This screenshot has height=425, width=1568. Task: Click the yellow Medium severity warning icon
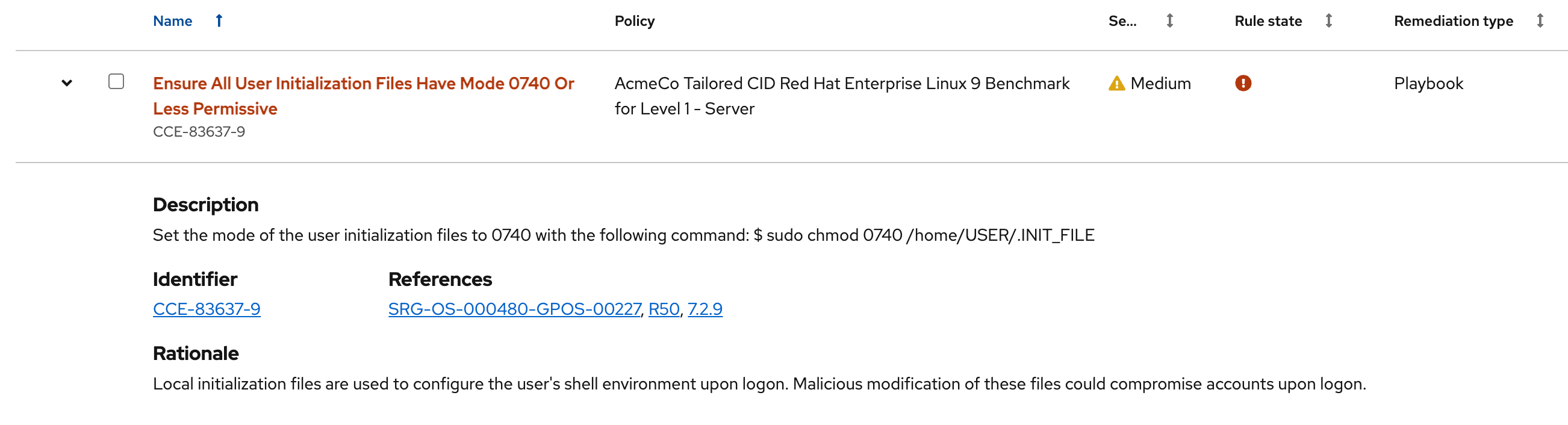click(1116, 84)
